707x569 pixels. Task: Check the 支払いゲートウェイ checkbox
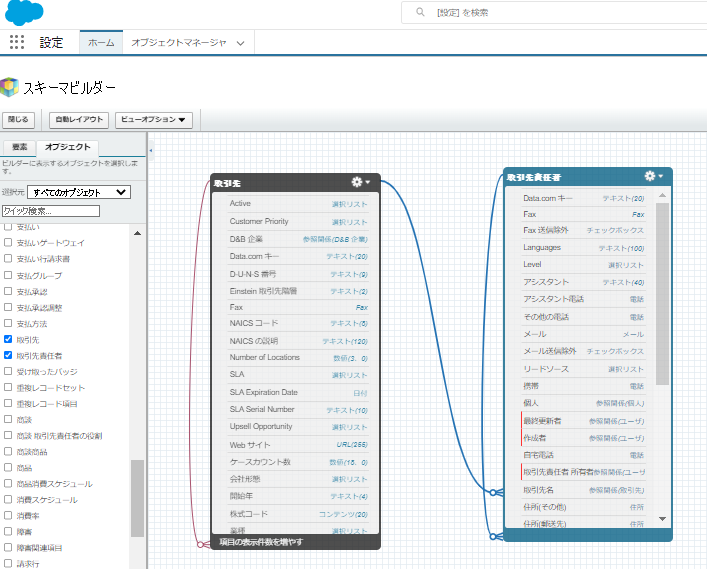click(8, 243)
